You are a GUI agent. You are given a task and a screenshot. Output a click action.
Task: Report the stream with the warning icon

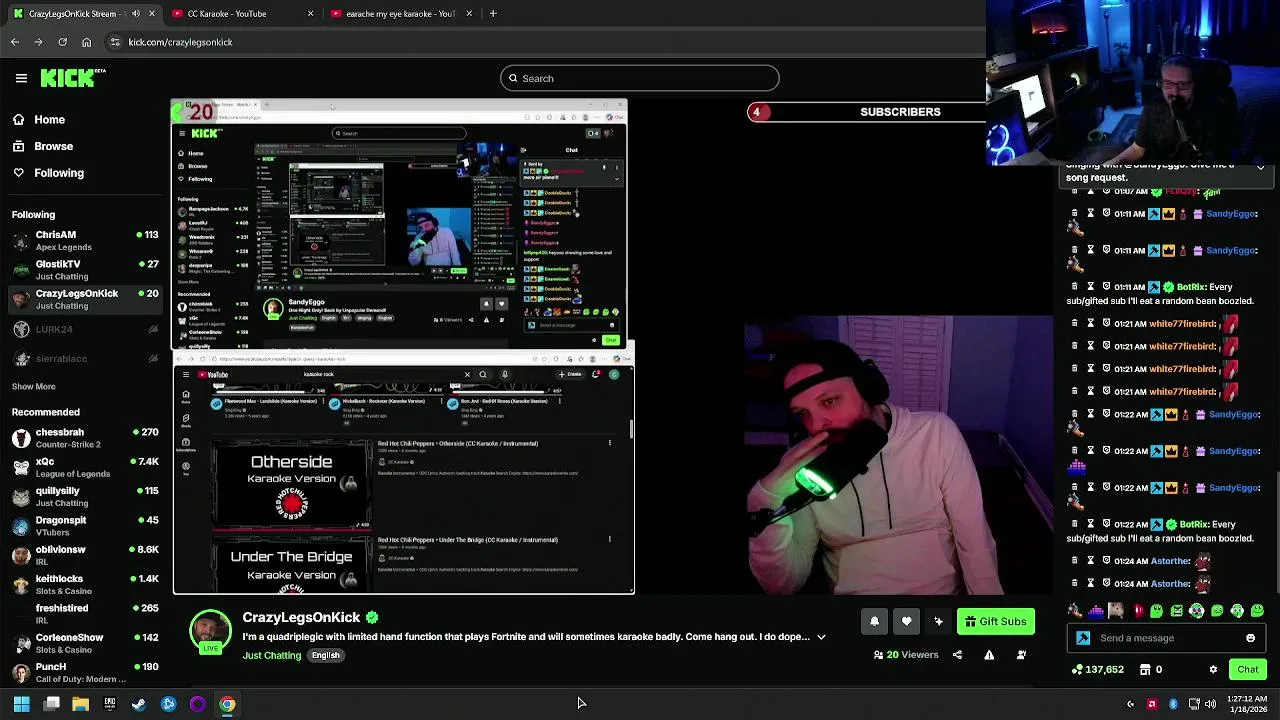pyautogui.click(x=989, y=655)
